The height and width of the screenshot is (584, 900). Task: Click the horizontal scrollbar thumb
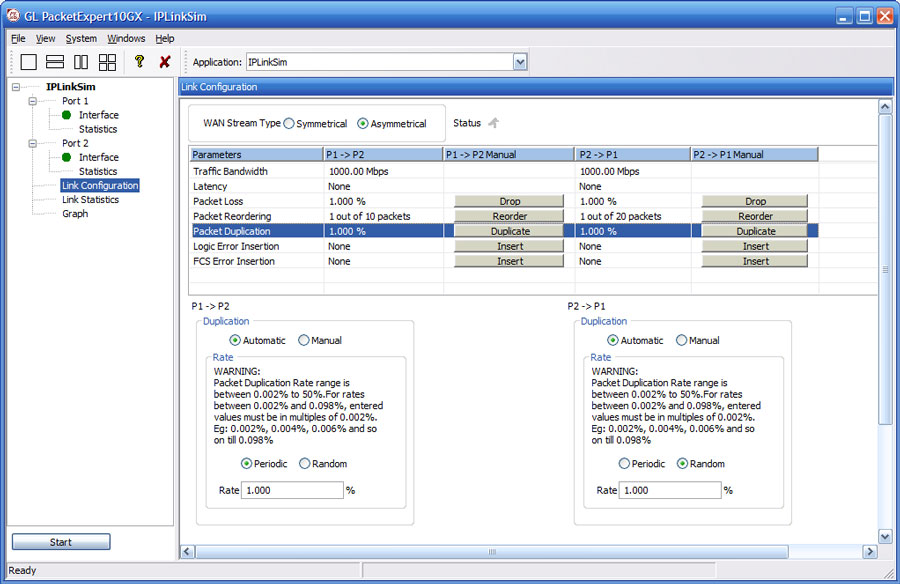click(x=492, y=552)
